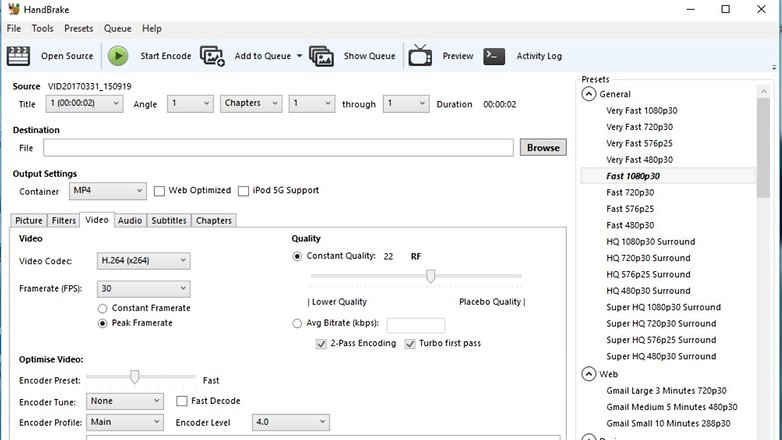Viewport: 782px width, 440px height.
Task: Click the Start Encode label
Action: [166, 56]
